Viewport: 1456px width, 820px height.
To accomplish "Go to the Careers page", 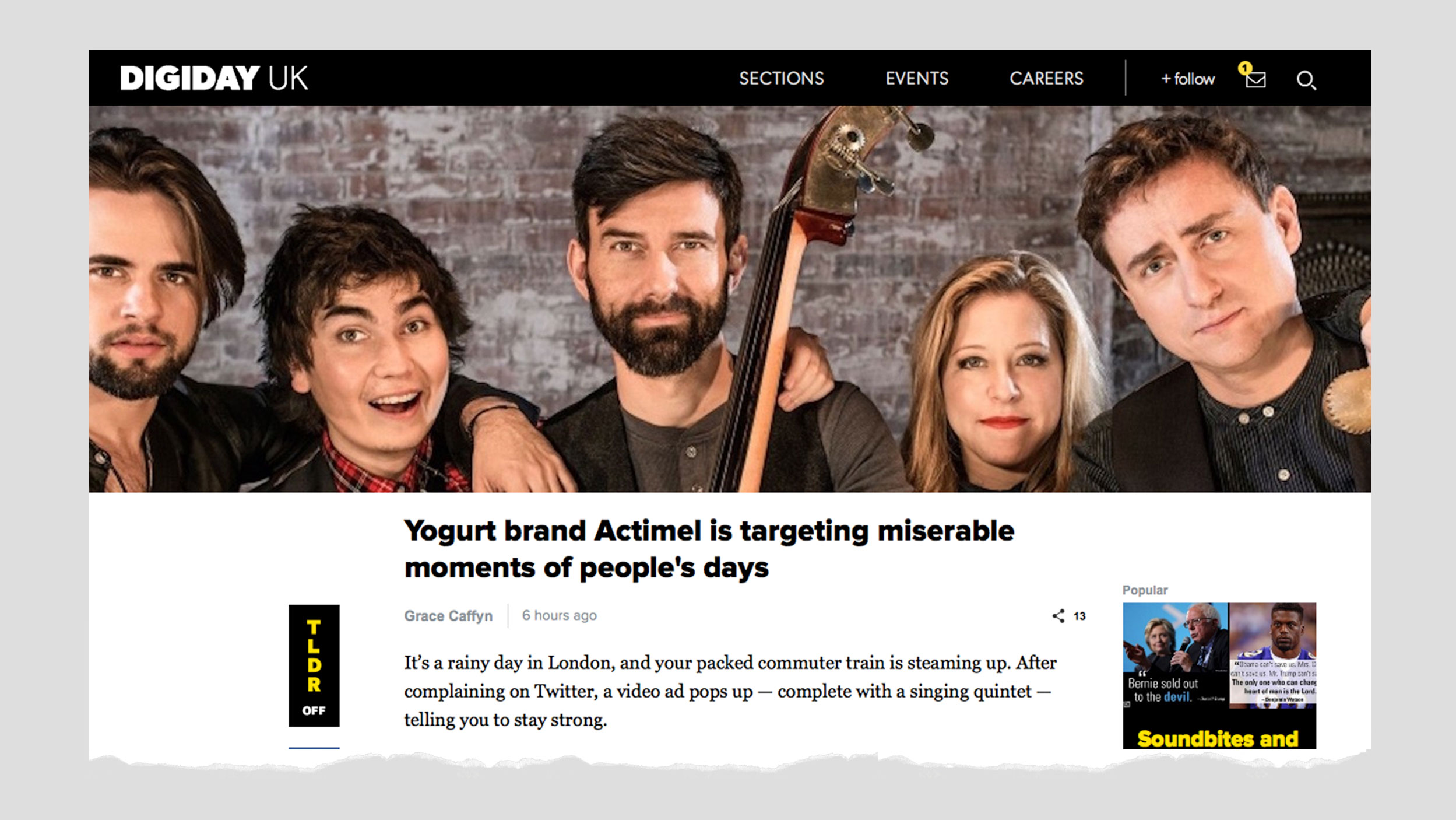I will 1046,78.
